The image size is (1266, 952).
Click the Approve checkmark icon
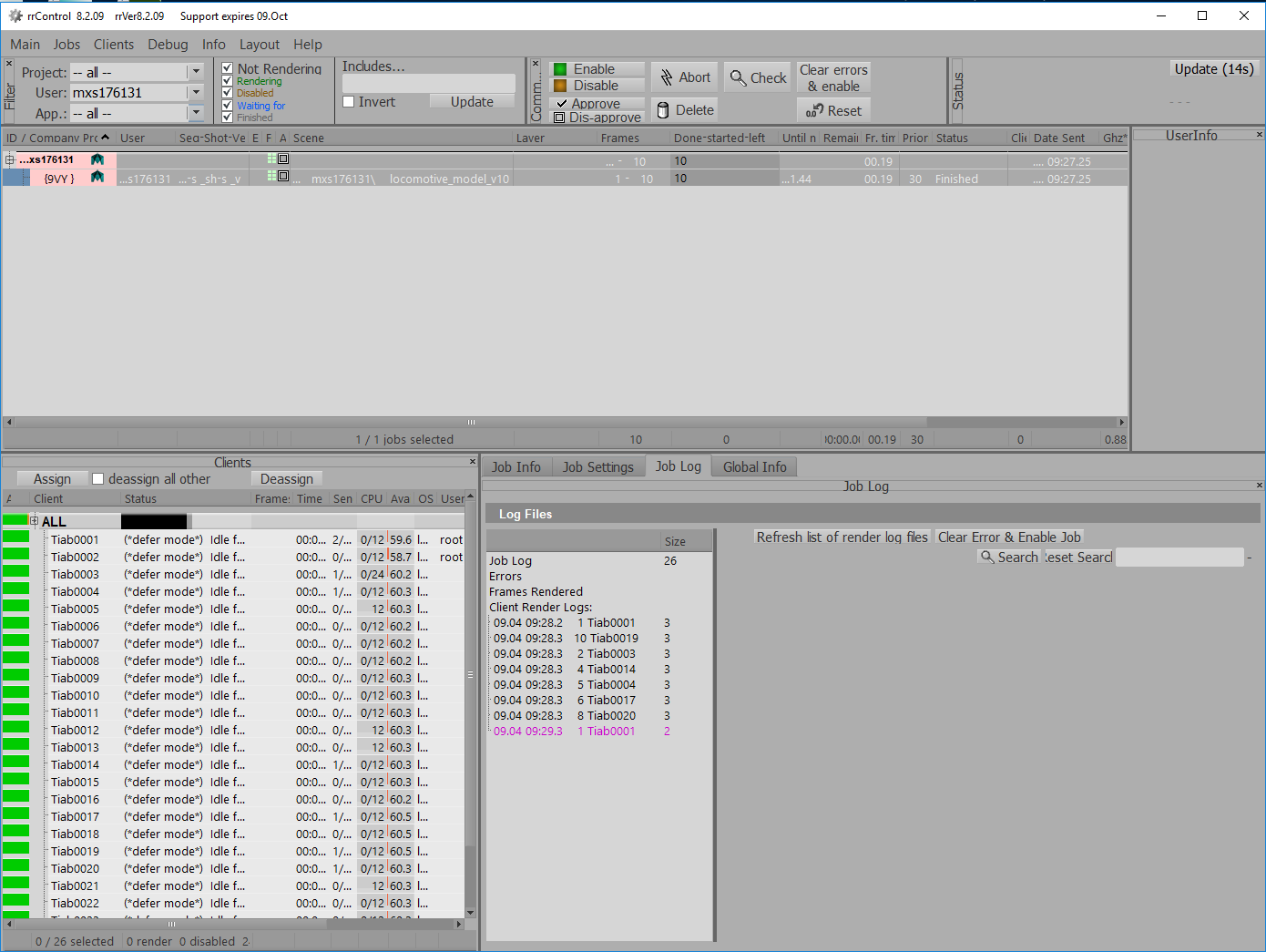coord(561,104)
